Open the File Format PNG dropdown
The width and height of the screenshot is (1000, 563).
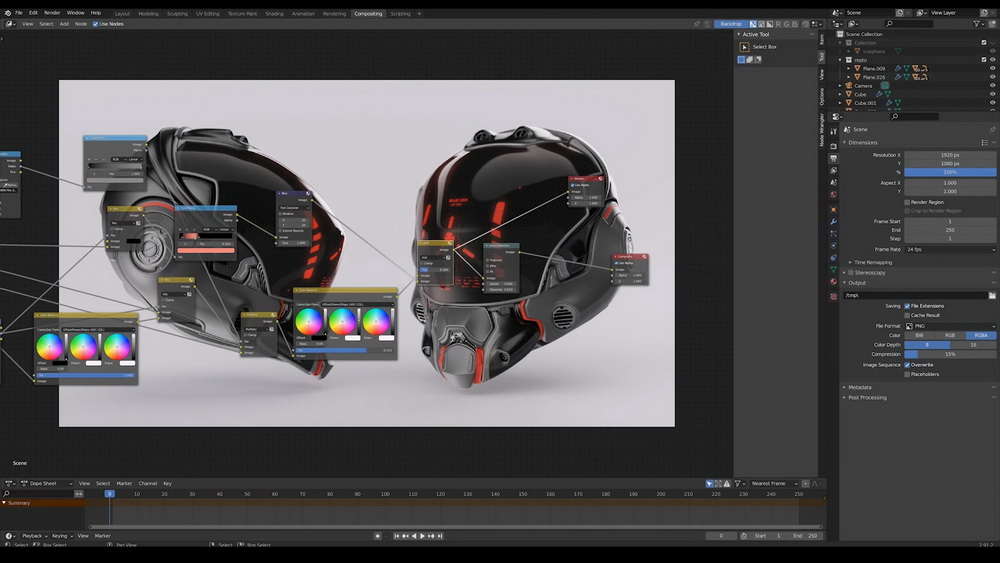(950, 326)
